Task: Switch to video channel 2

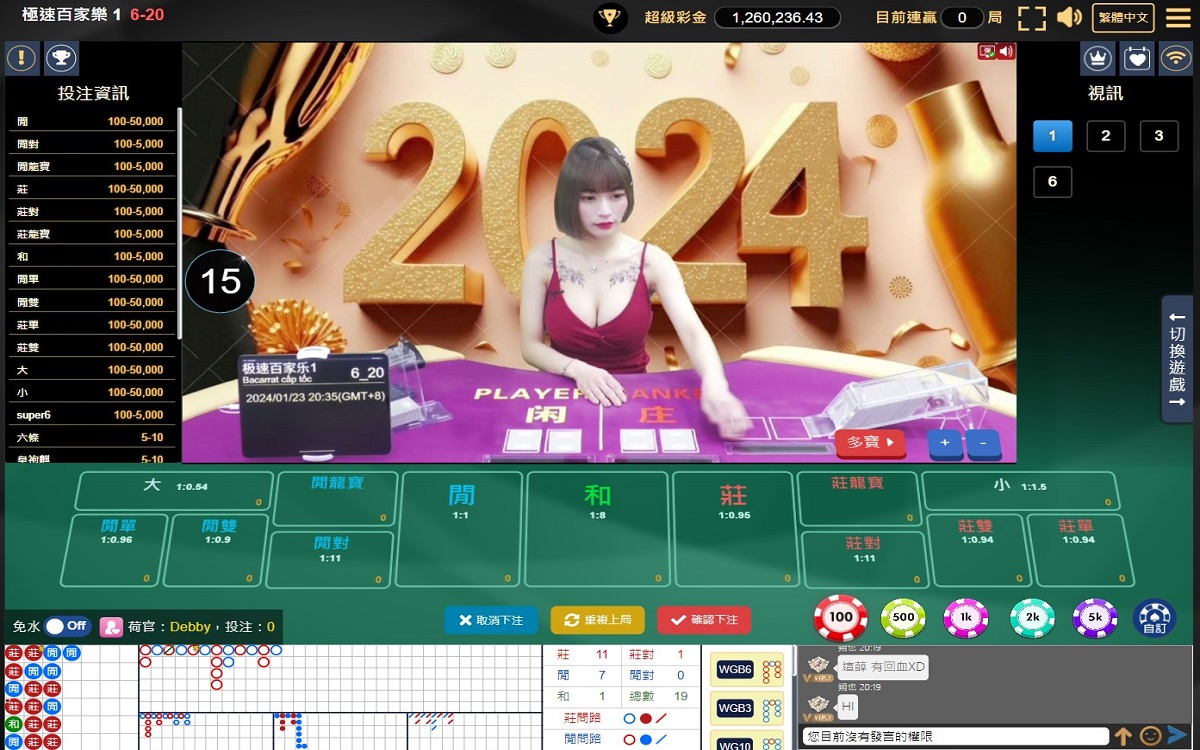Action: 1106,136
